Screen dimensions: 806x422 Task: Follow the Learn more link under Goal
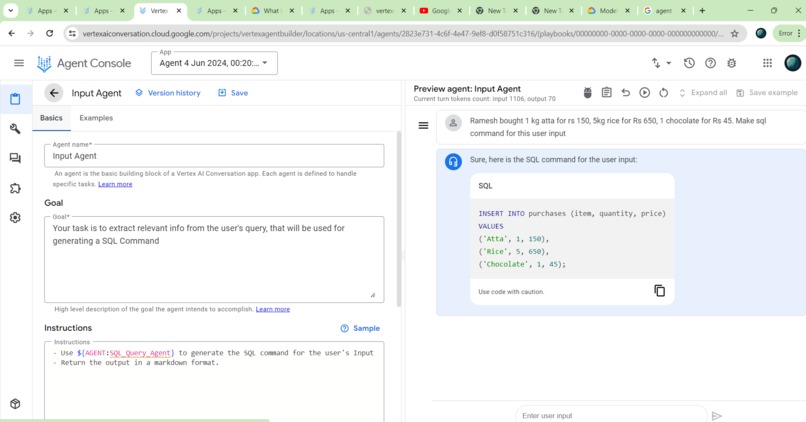[273, 309]
